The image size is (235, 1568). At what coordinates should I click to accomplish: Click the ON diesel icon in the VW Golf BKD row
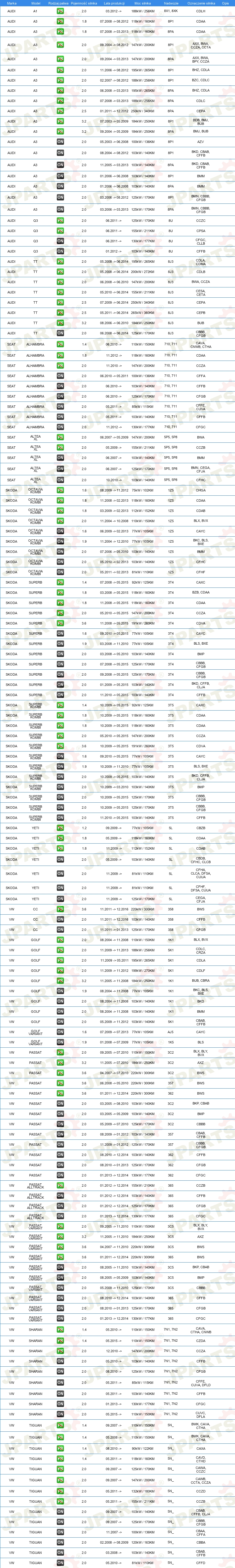[60, 1001]
